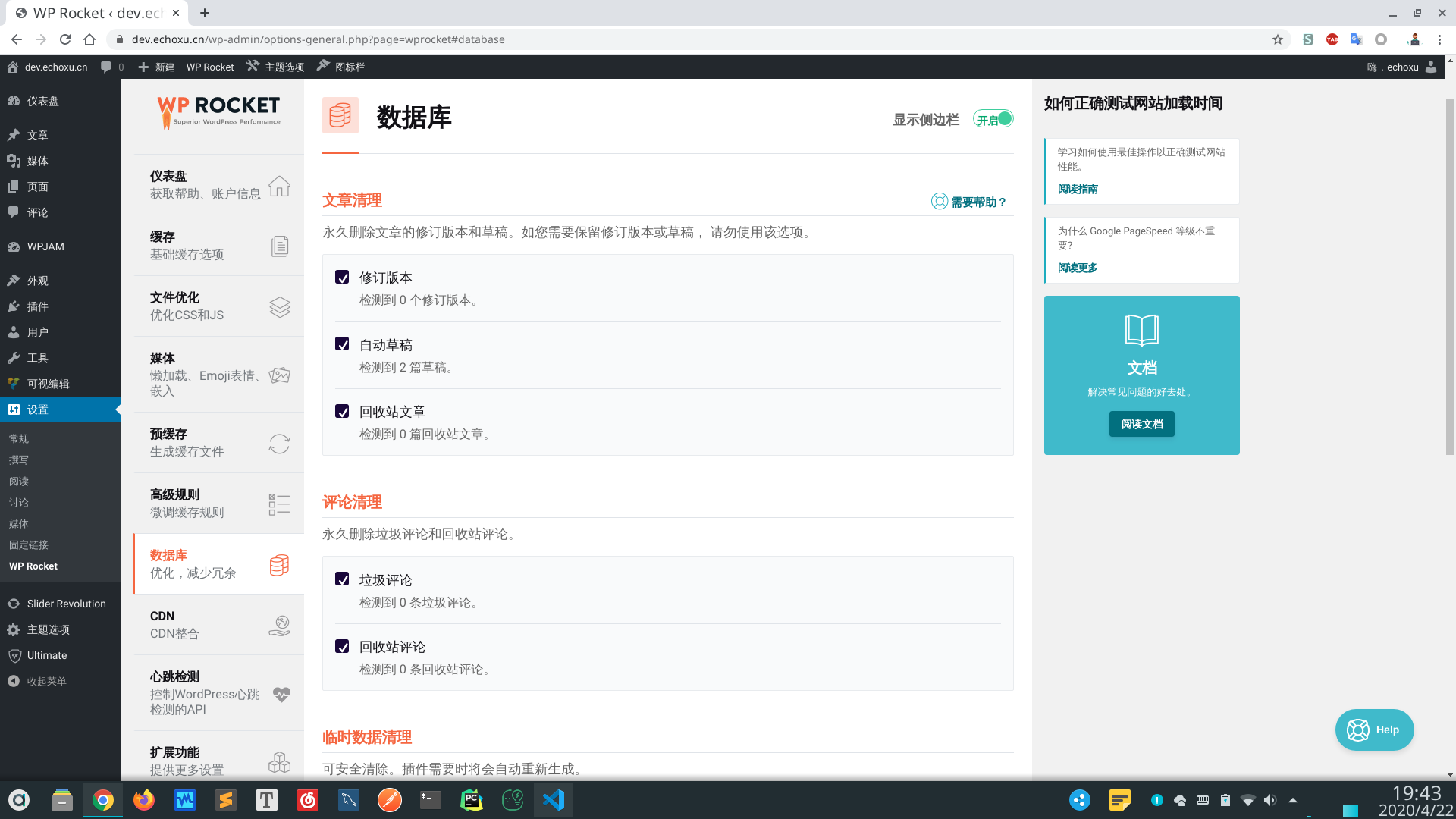Click the floating Help lifebuoy button
The image size is (1456, 819).
tap(1374, 730)
